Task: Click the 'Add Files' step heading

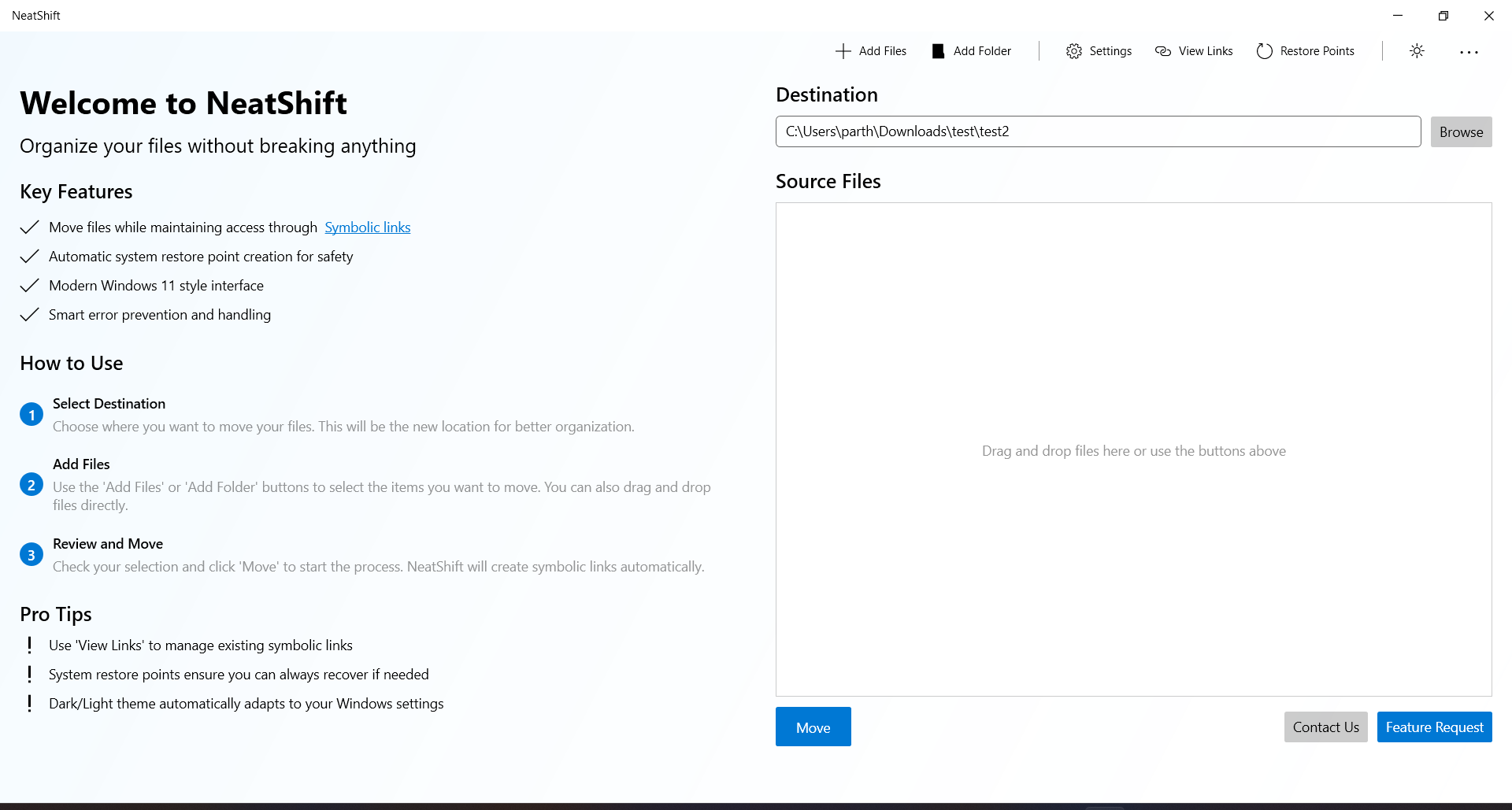Action: click(81, 464)
